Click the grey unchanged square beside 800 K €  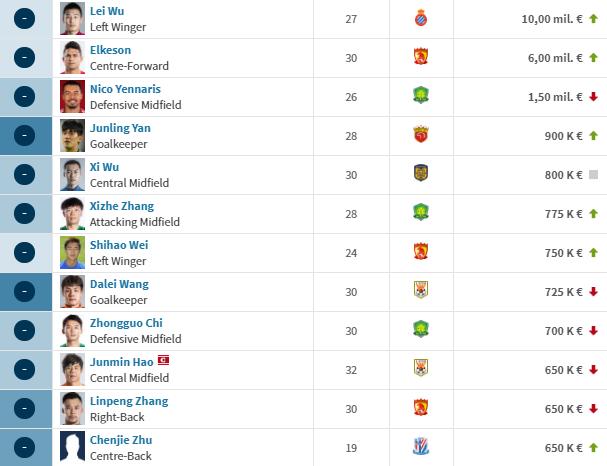pos(593,174)
